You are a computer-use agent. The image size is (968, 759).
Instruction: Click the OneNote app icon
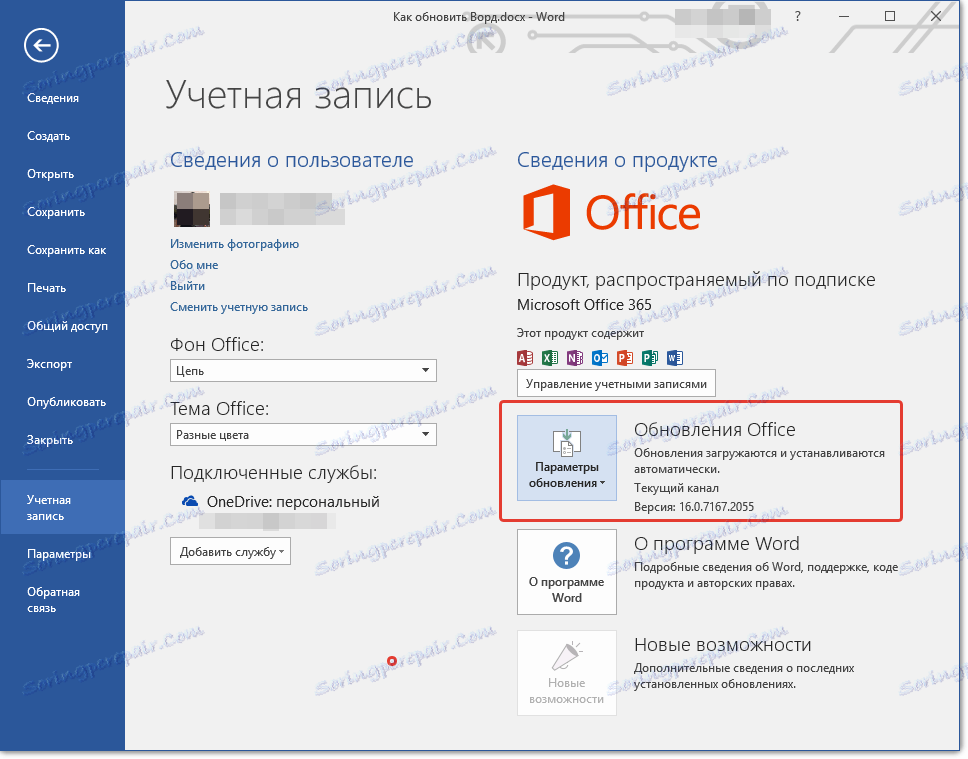pyautogui.click(x=575, y=358)
